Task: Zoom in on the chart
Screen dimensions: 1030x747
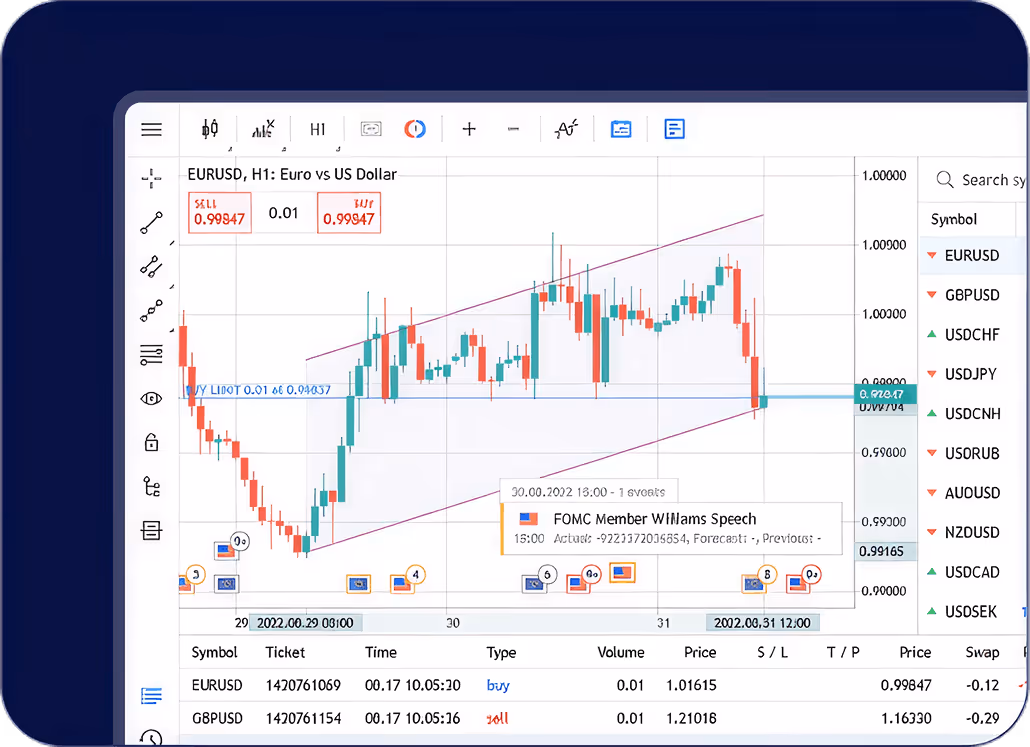Action: pos(468,129)
